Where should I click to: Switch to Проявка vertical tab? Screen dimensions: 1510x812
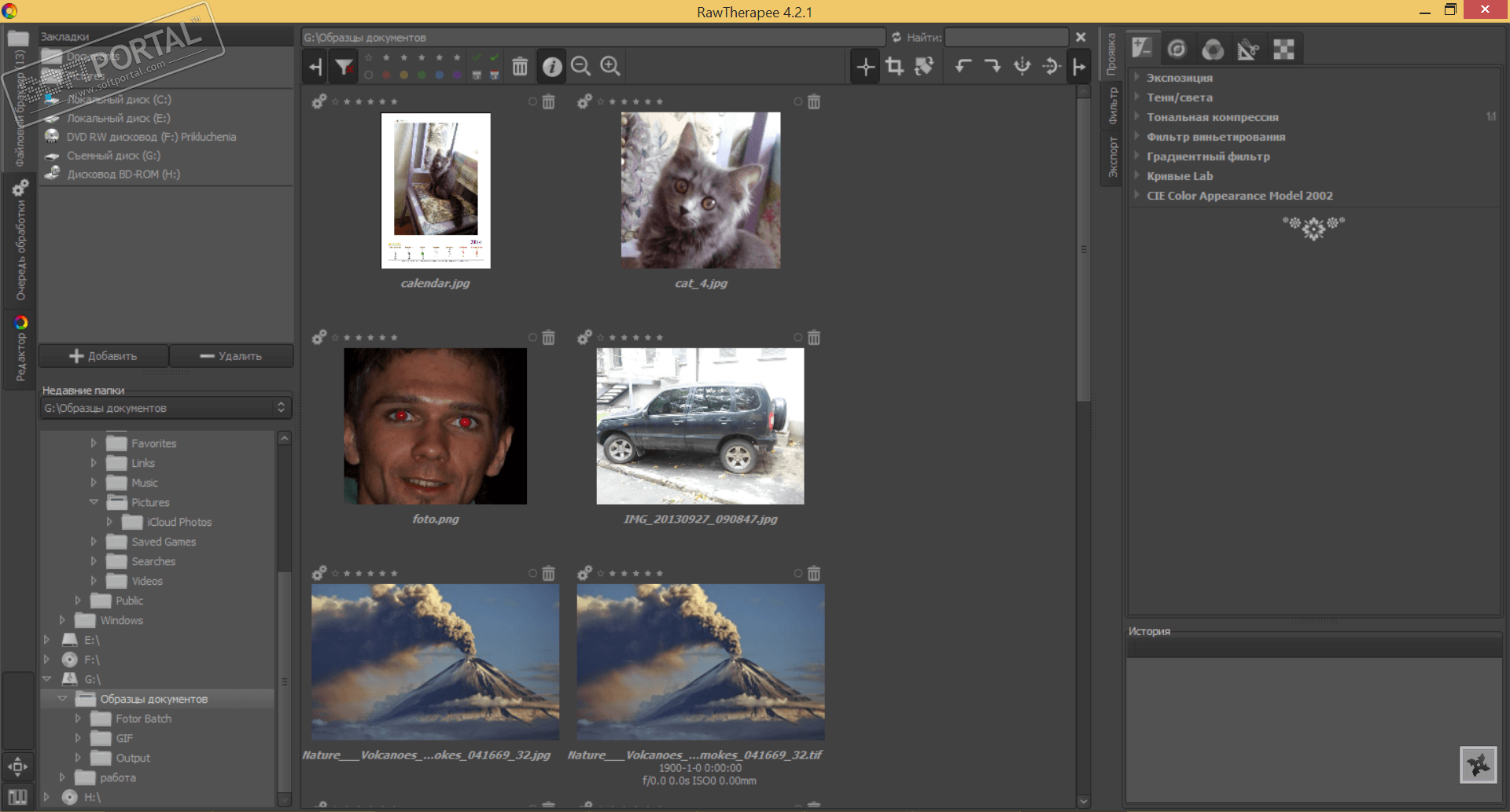point(1111,54)
